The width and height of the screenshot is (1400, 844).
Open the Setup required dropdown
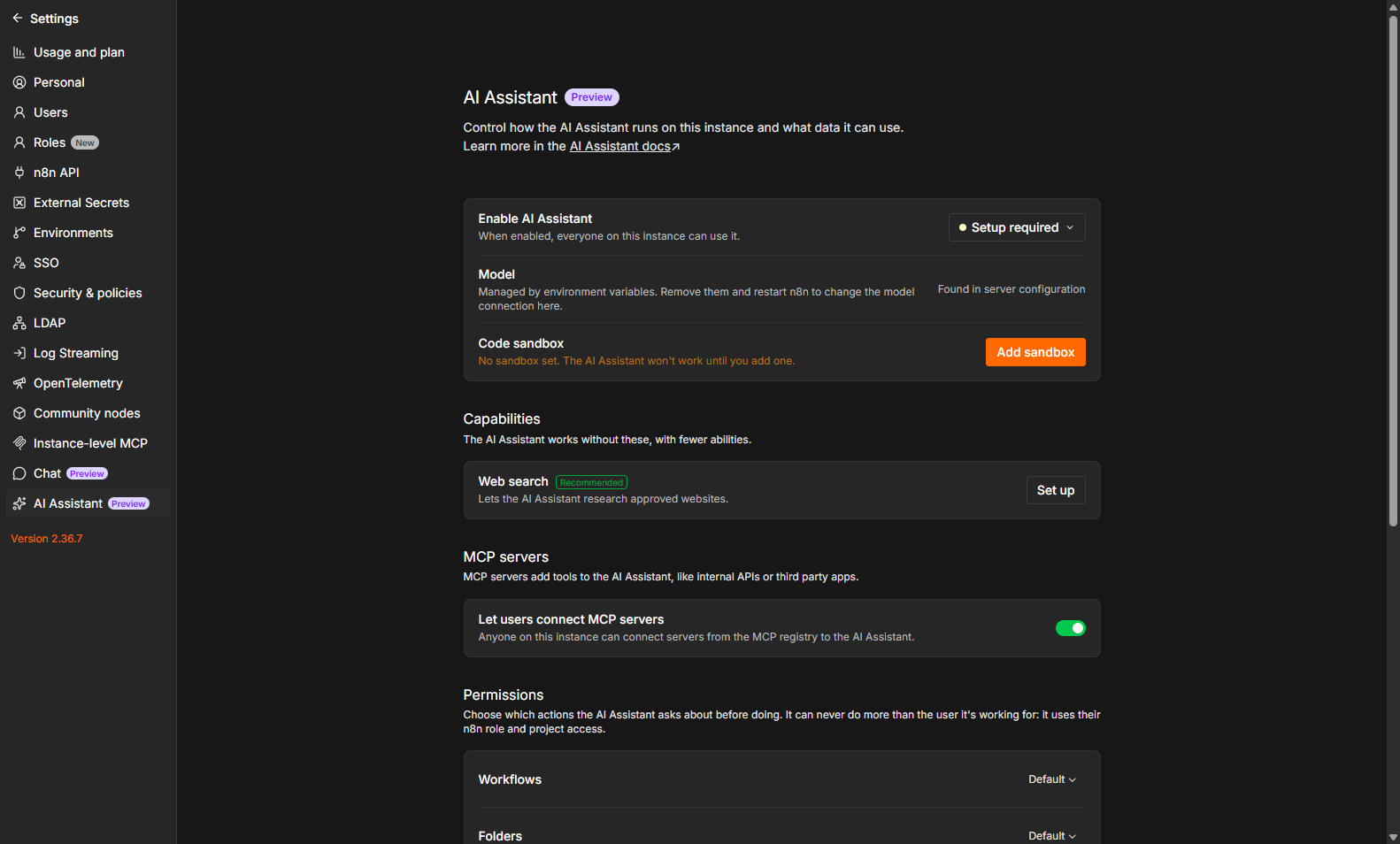point(1017,227)
